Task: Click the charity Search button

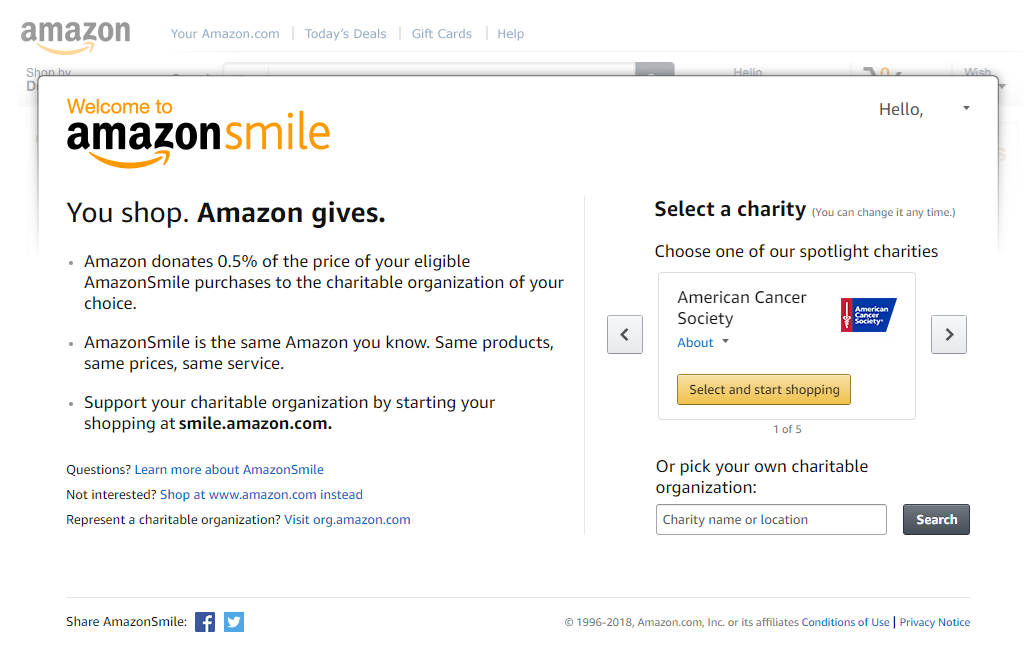Action: click(x=936, y=520)
